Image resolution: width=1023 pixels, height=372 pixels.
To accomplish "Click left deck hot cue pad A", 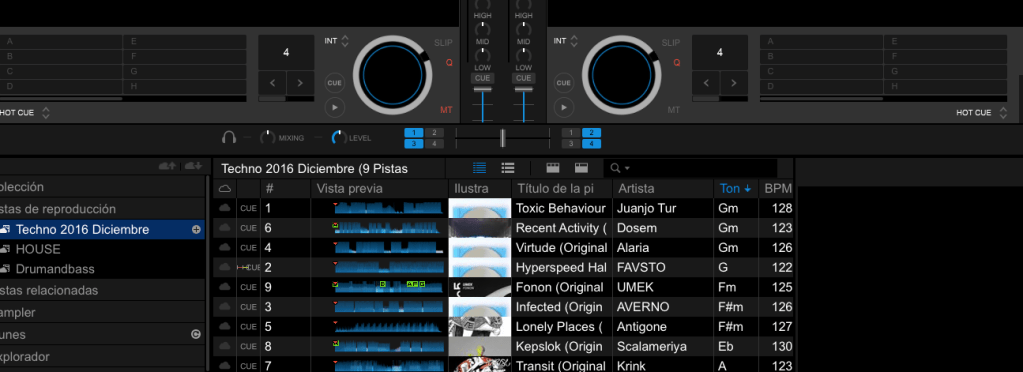I will (61, 42).
